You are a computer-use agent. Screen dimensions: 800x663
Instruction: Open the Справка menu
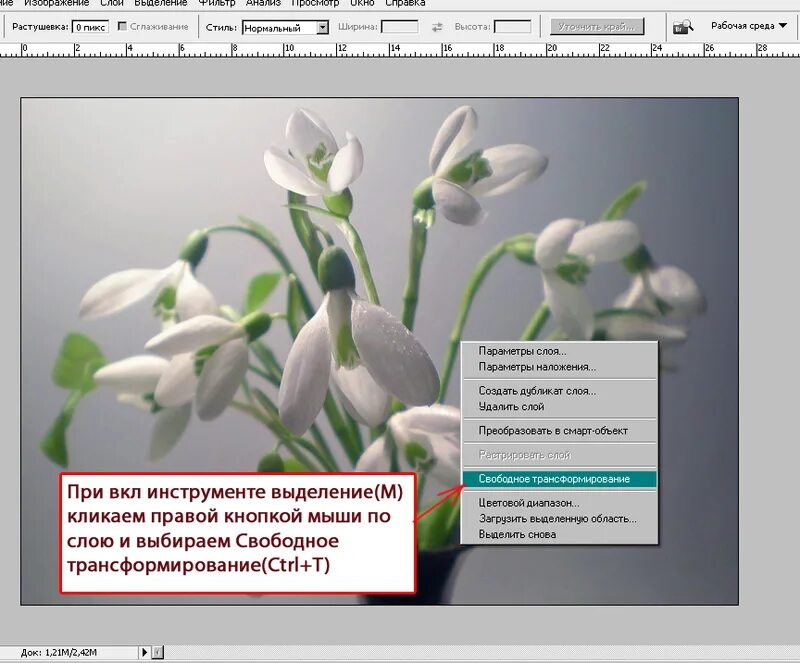tap(406, 3)
